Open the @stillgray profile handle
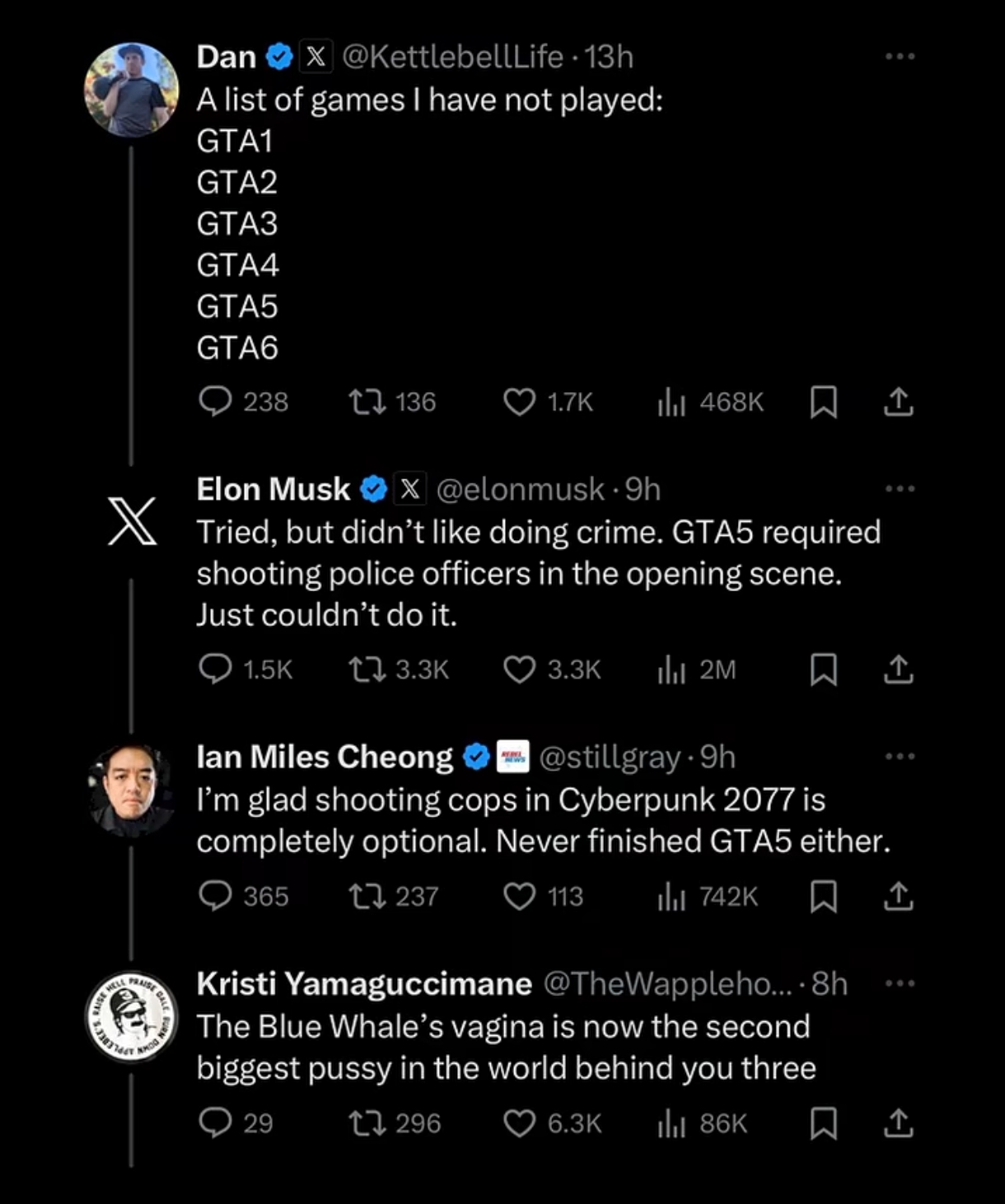This screenshot has width=1005, height=1204. click(610, 757)
